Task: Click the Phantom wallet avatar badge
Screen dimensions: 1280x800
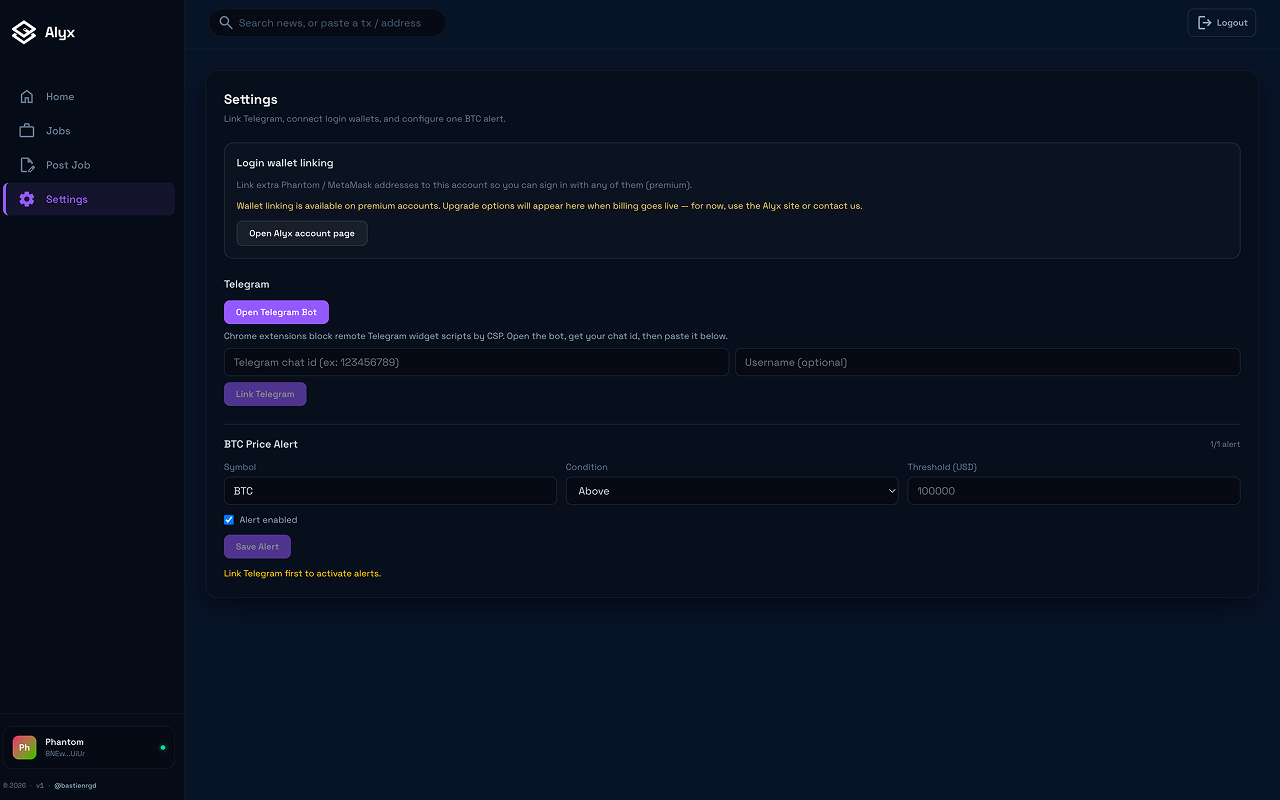Action: coord(25,747)
